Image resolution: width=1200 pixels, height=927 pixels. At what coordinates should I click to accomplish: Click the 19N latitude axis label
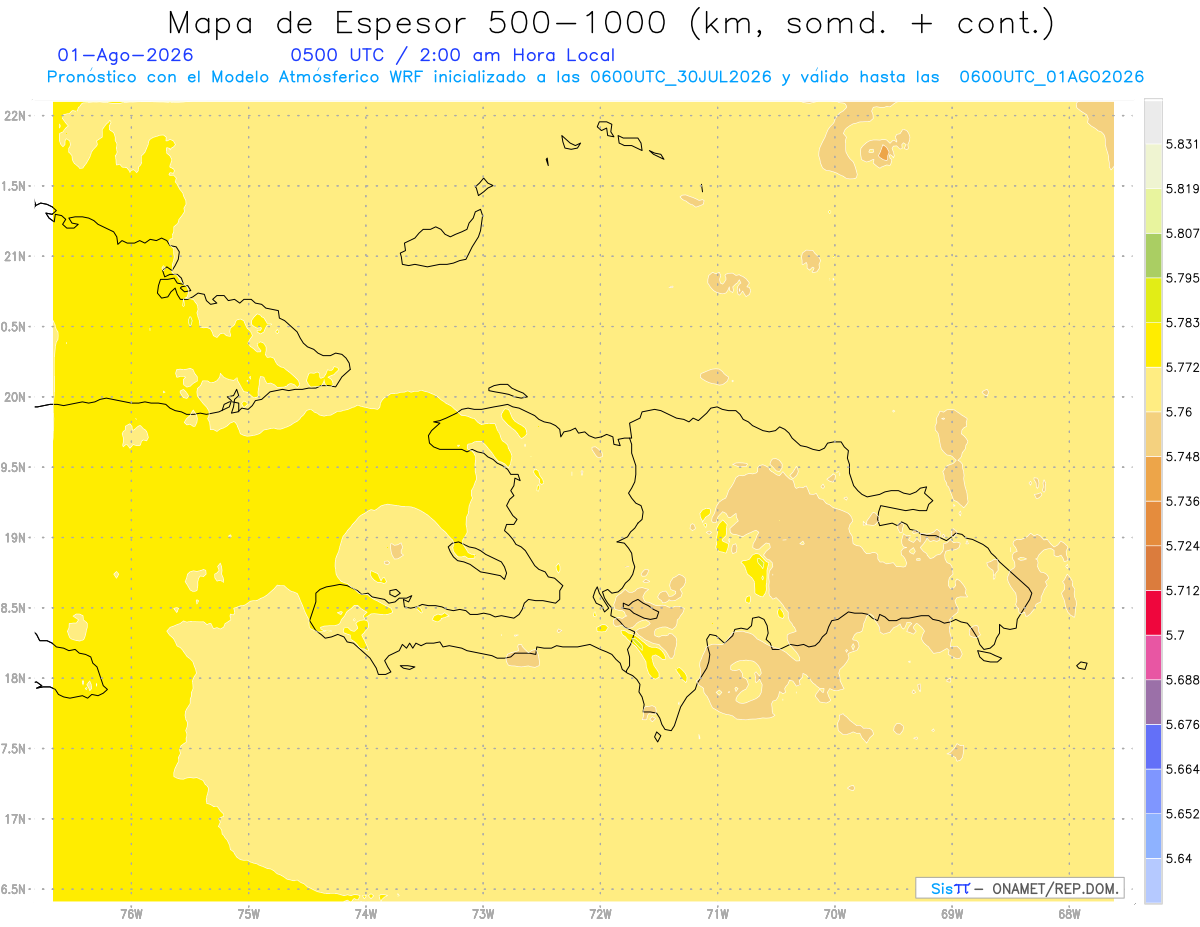15,538
